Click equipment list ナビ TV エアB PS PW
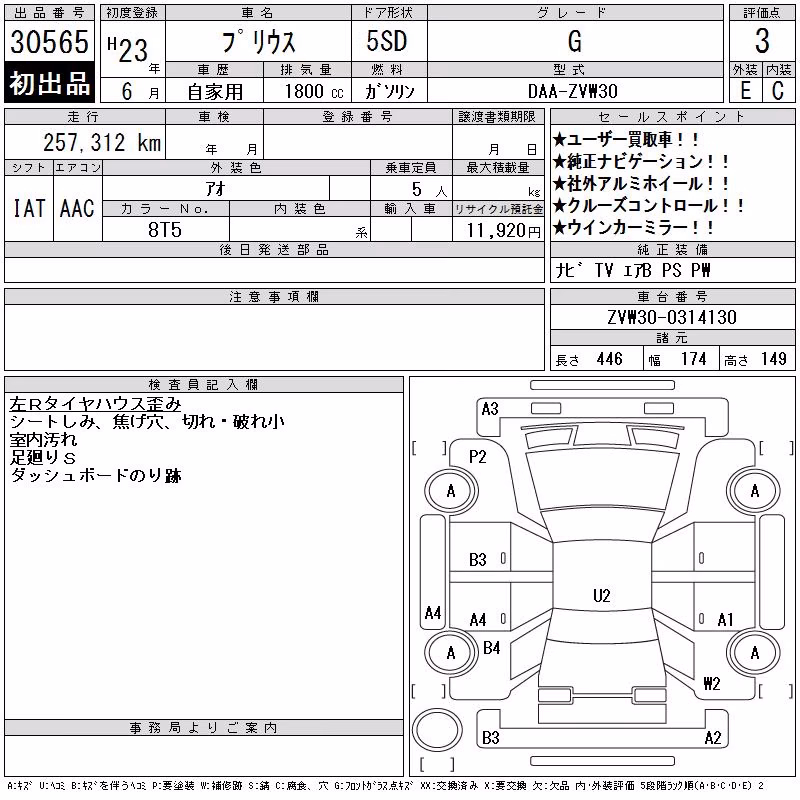This screenshot has width=800, height=800. [633, 270]
